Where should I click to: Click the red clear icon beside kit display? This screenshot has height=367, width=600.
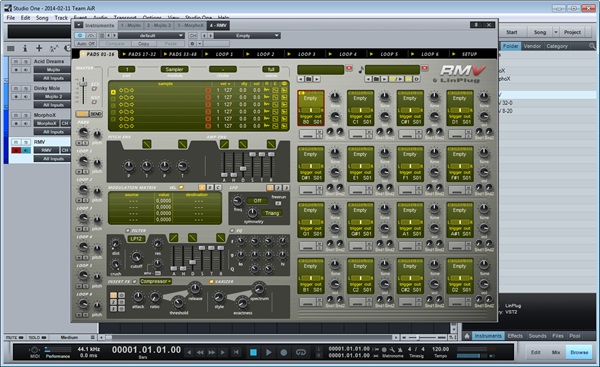pos(349,68)
